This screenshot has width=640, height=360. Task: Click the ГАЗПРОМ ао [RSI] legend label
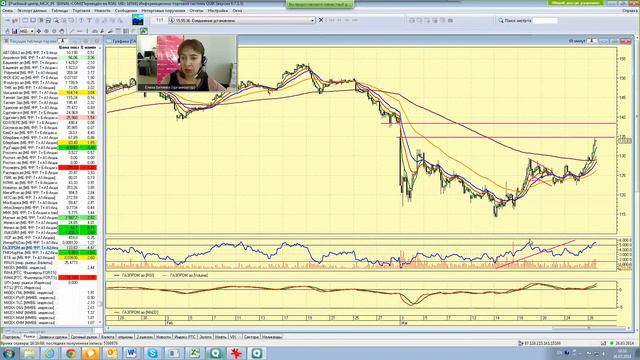pyautogui.click(x=138, y=276)
